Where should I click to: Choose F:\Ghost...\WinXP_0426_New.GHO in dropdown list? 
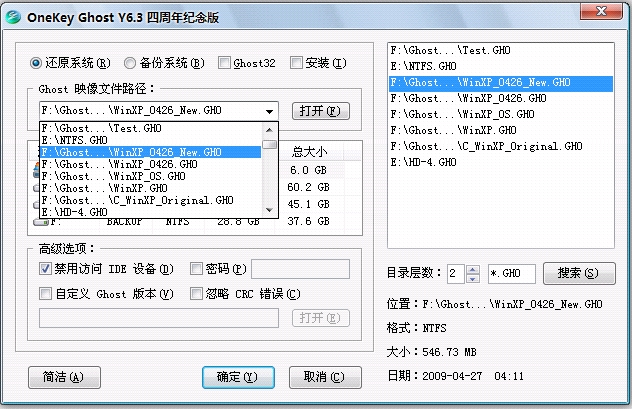(151, 152)
